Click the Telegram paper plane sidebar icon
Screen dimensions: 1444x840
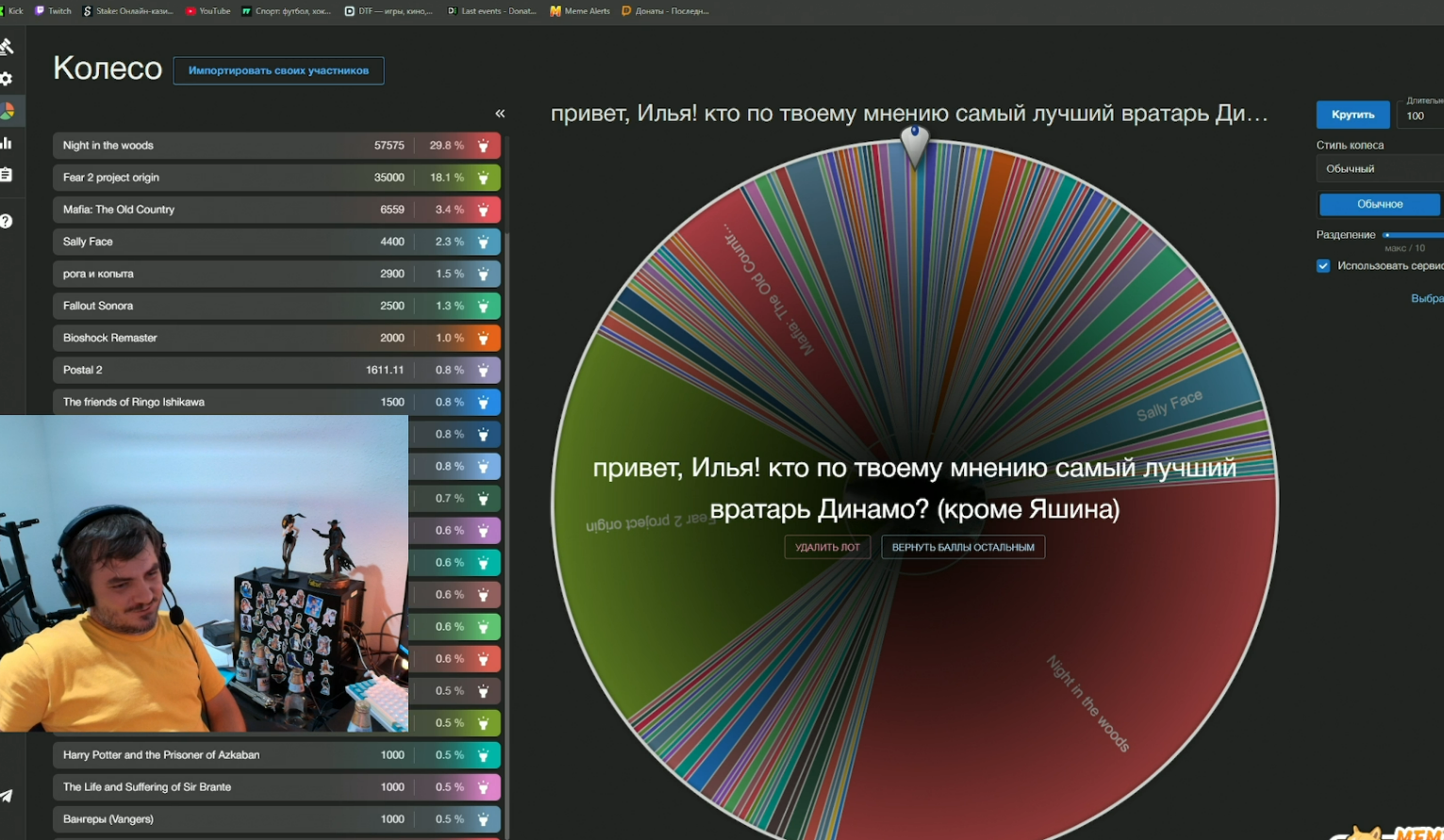[7, 797]
